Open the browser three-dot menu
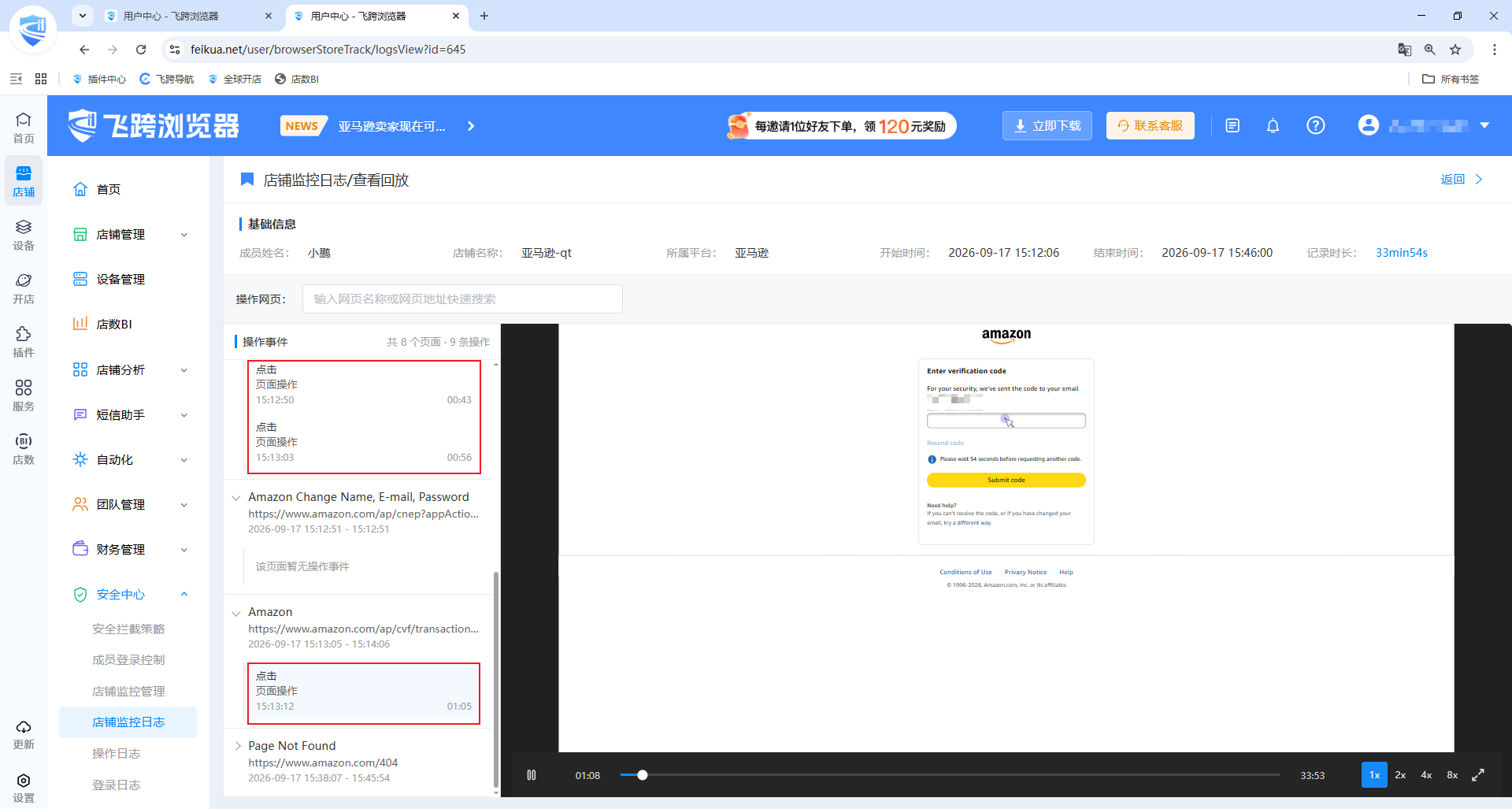1512x809 pixels. pos(1494,50)
